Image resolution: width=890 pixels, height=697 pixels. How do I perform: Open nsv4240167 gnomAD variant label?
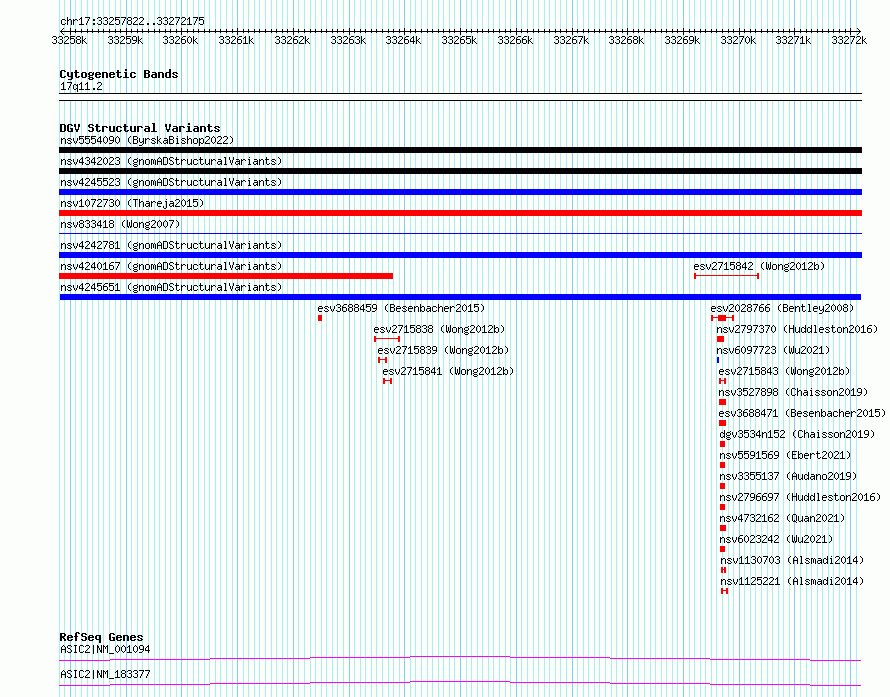(171, 266)
